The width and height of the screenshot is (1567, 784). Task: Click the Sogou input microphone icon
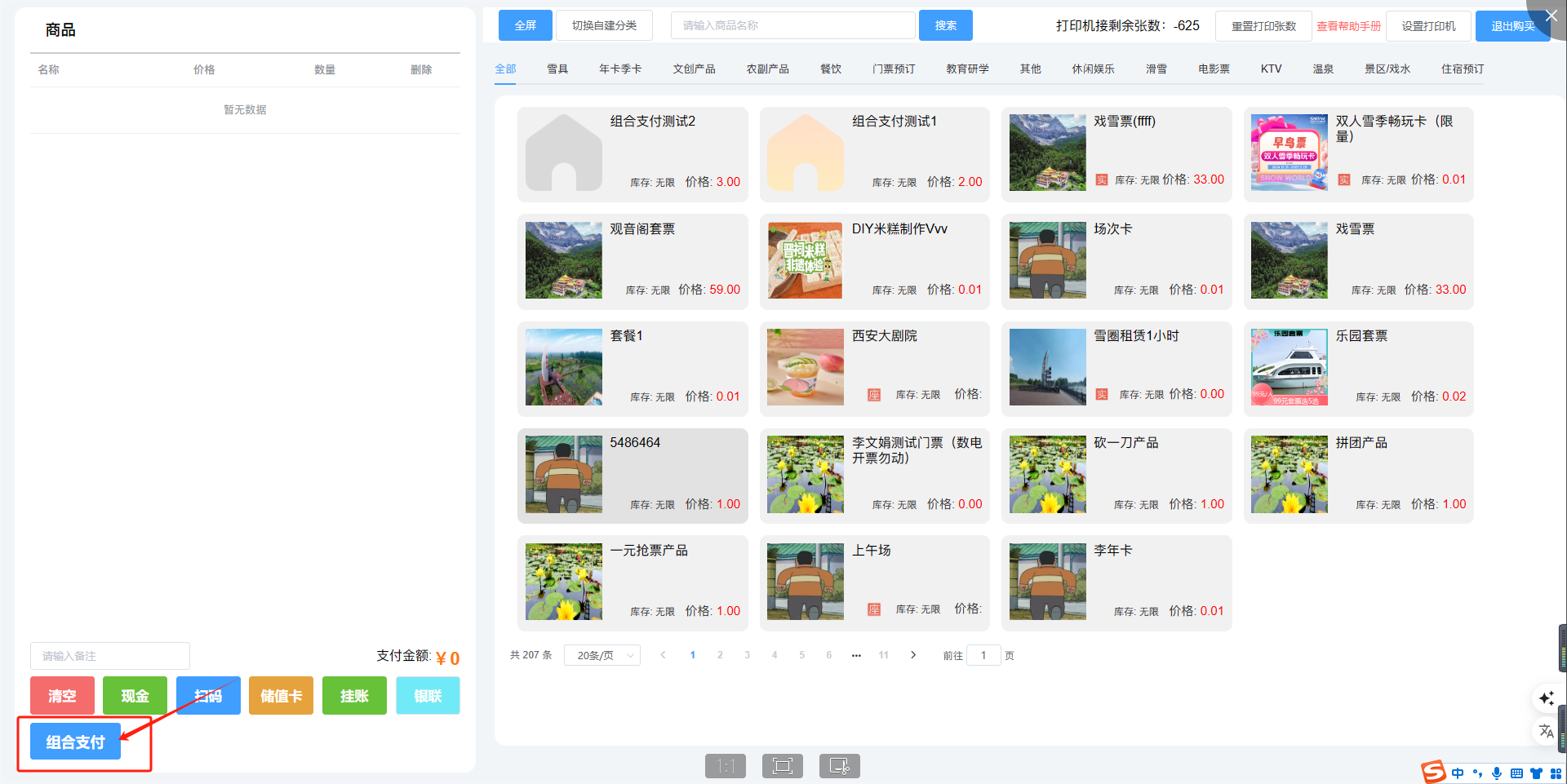[x=1496, y=773]
